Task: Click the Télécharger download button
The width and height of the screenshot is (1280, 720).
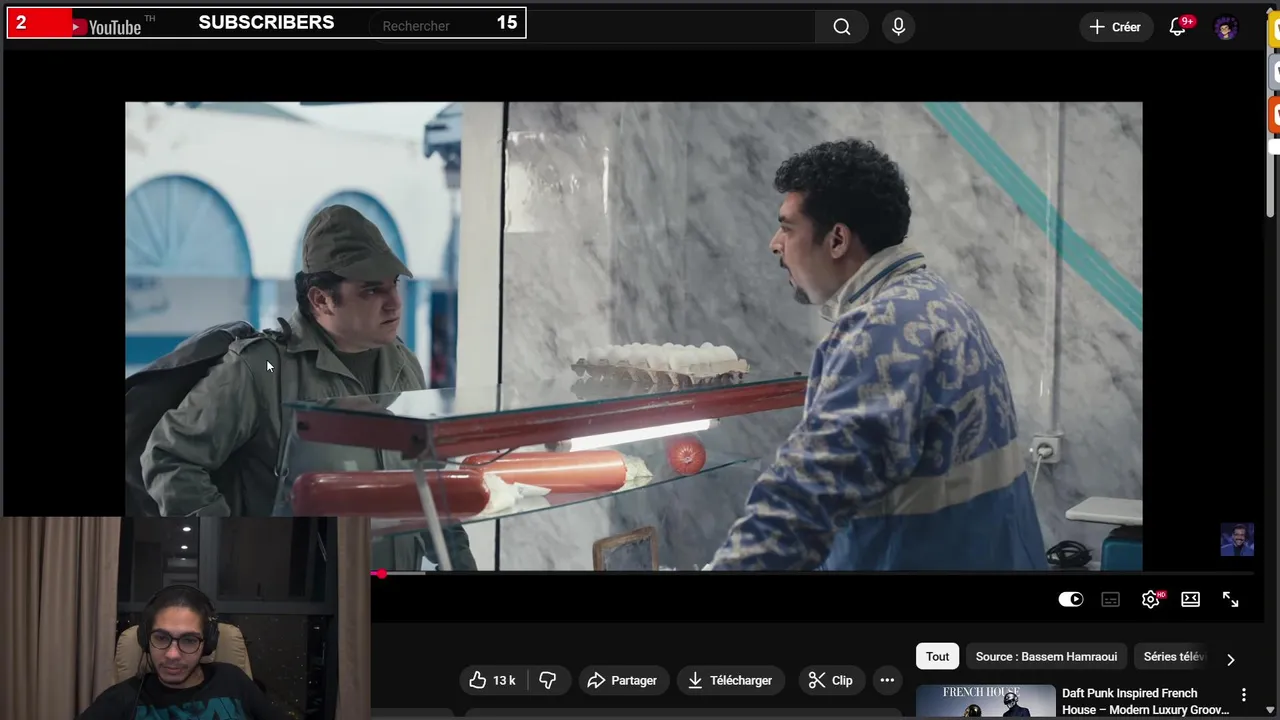Action: pyautogui.click(x=731, y=680)
